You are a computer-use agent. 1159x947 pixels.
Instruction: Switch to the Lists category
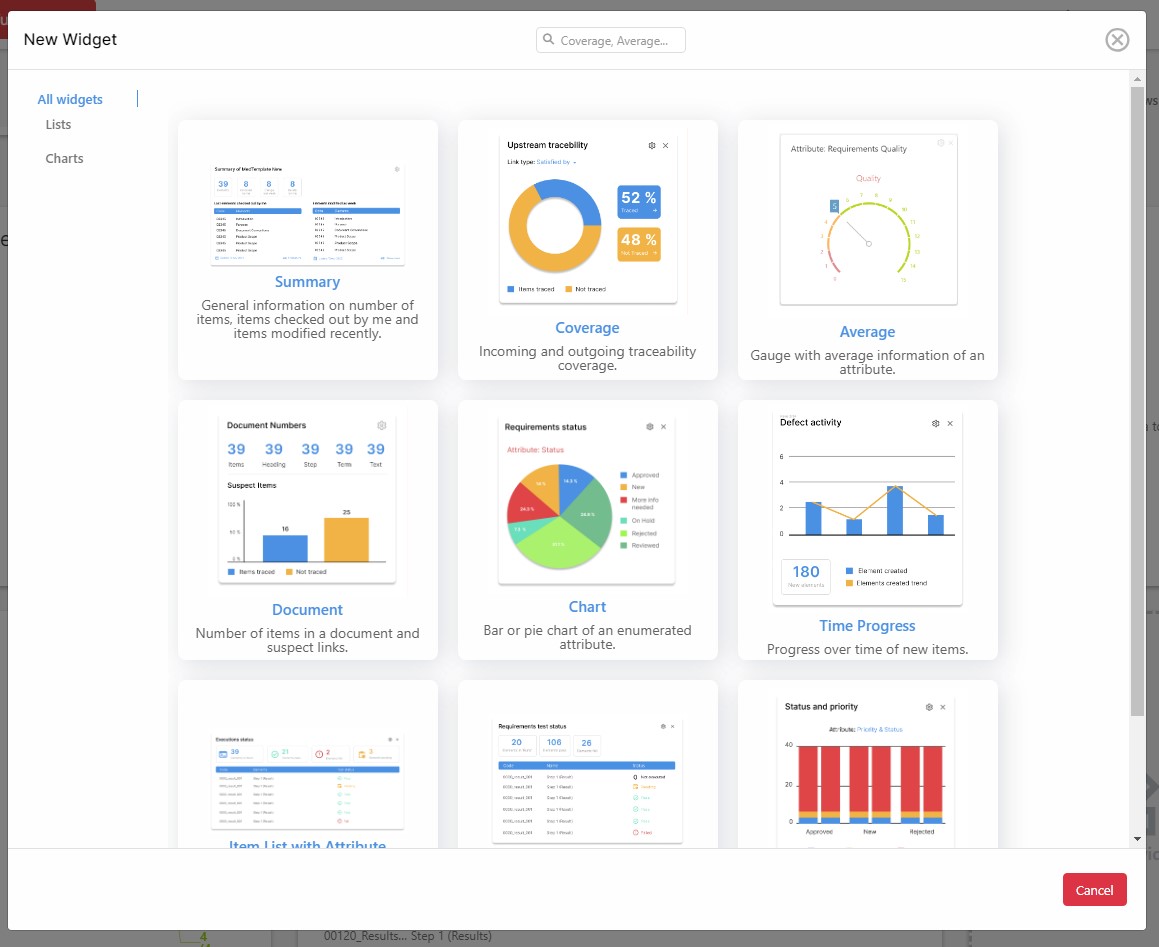pyautogui.click(x=58, y=124)
